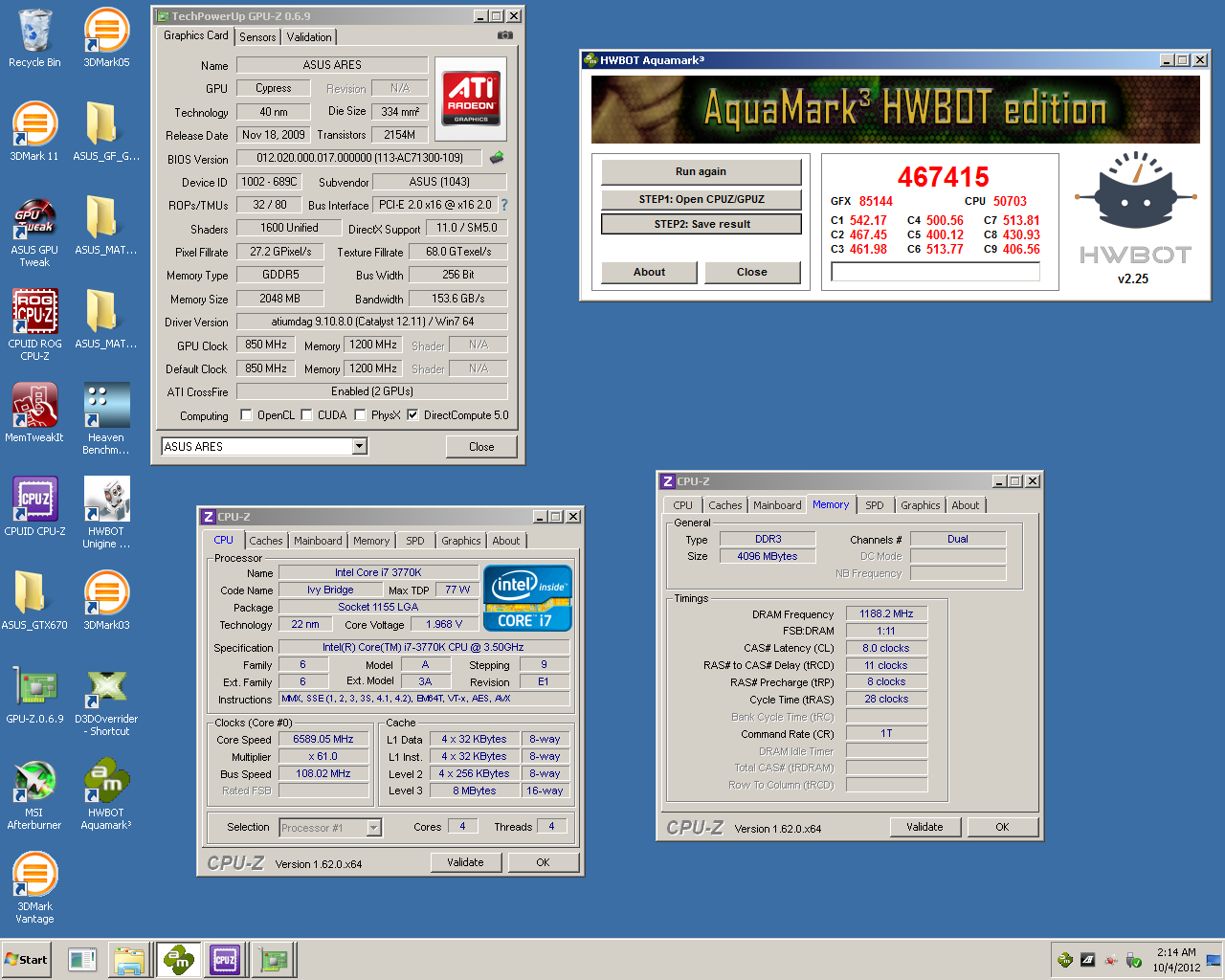This screenshot has width=1225, height=980.
Task: Click the bus interface question mark icon
Action: 504,205
